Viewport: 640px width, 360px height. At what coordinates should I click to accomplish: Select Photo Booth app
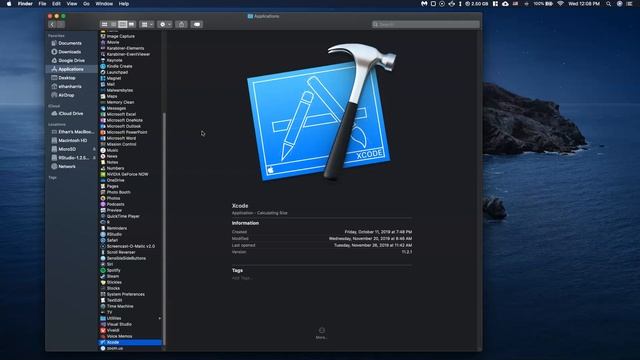click(118, 192)
